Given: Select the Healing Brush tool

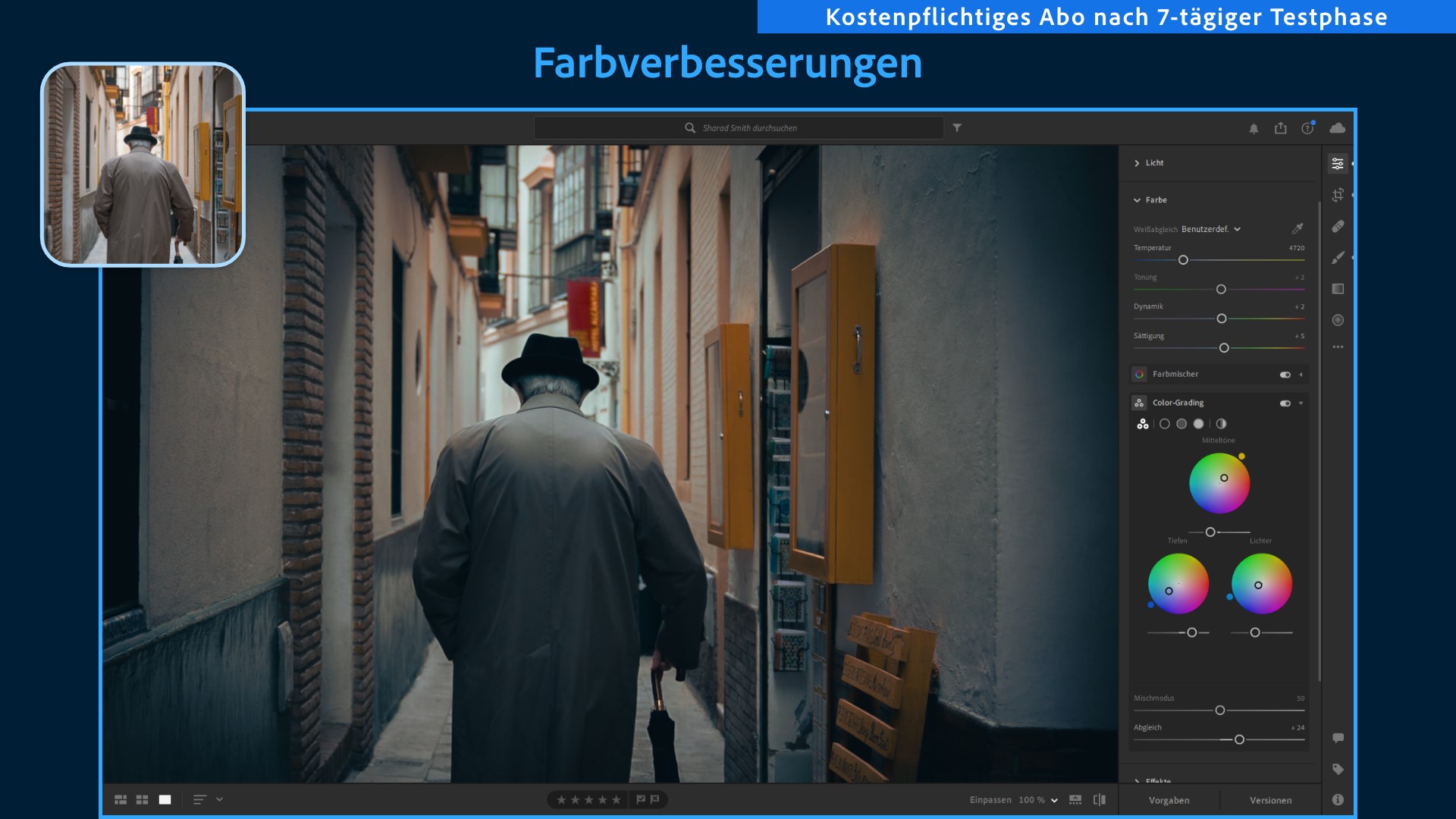Looking at the screenshot, I should click(1338, 227).
